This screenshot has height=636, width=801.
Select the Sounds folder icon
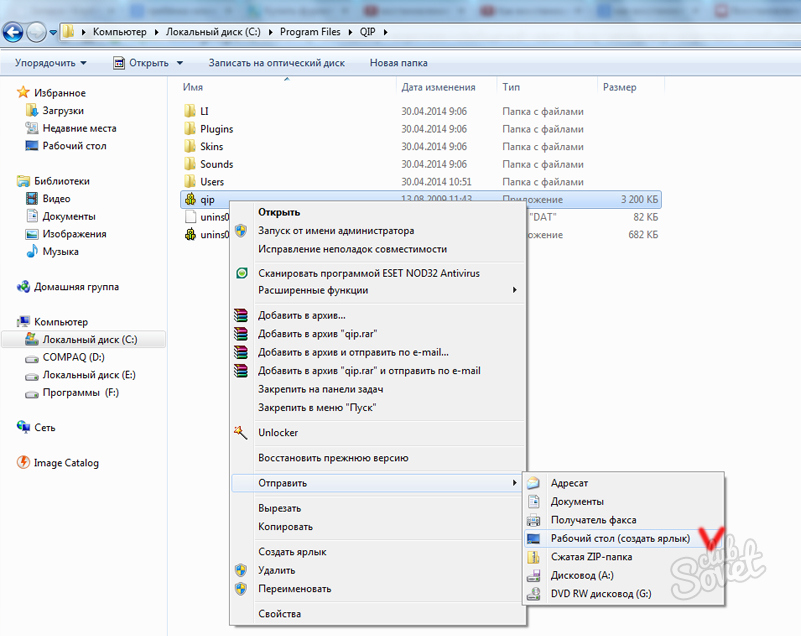[190, 164]
